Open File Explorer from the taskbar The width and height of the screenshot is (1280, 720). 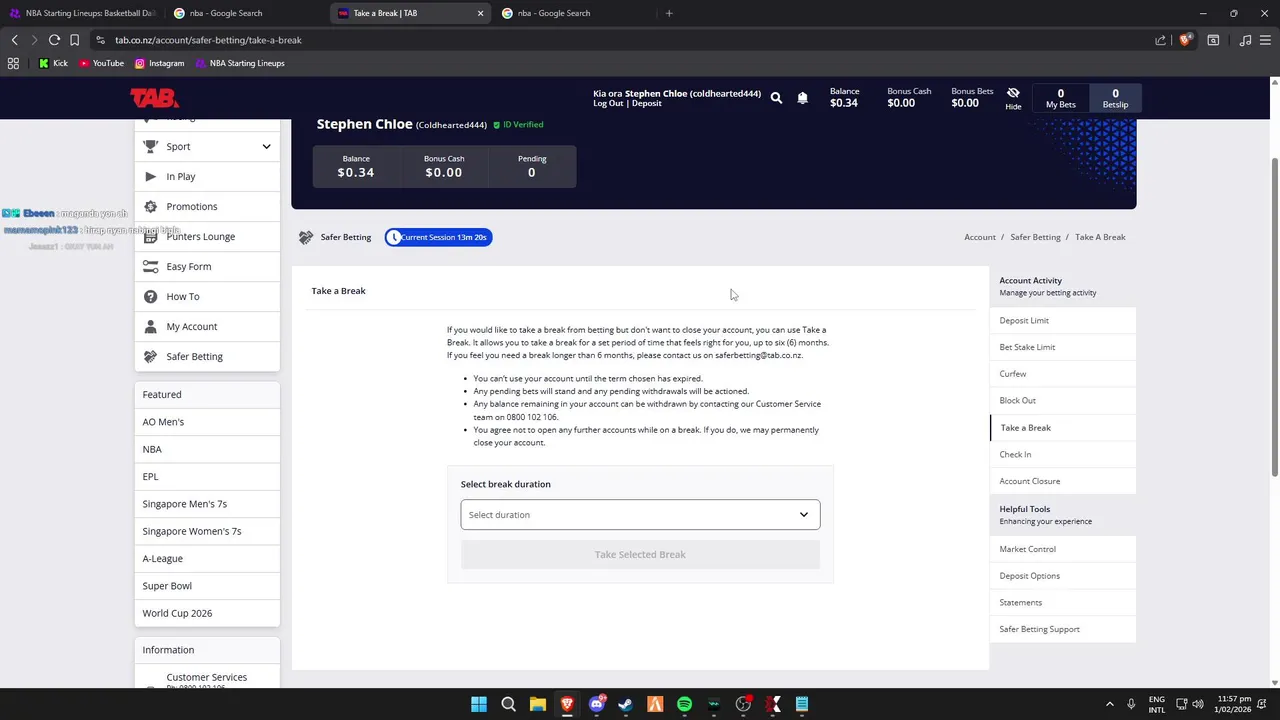[537, 704]
